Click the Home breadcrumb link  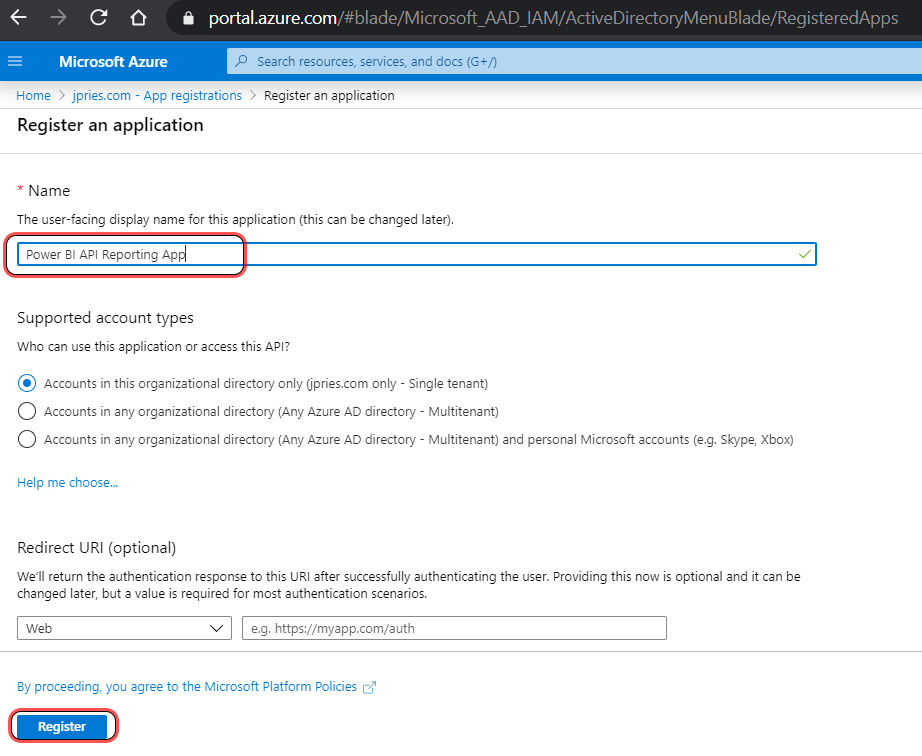(33, 96)
